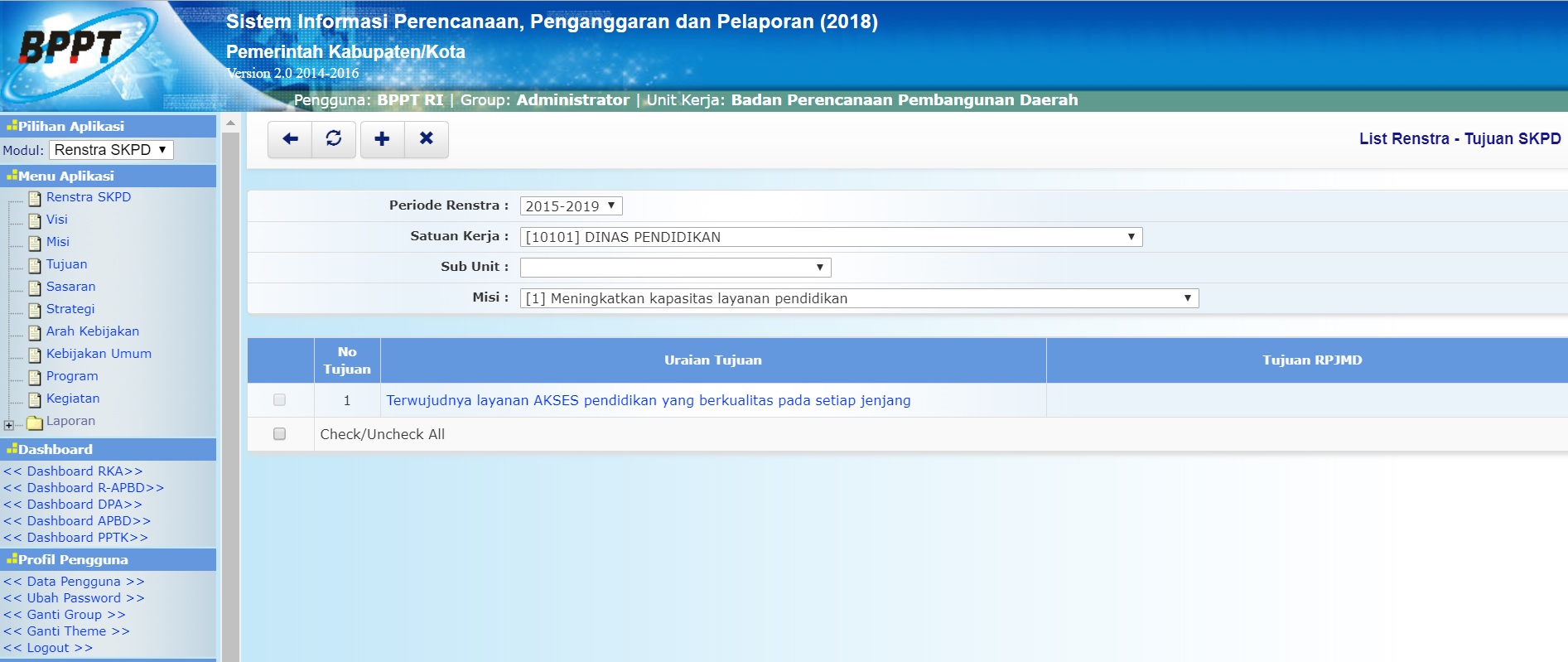Image resolution: width=1568 pixels, height=662 pixels.
Task: Open the Misi dropdown
Action: 859,298
